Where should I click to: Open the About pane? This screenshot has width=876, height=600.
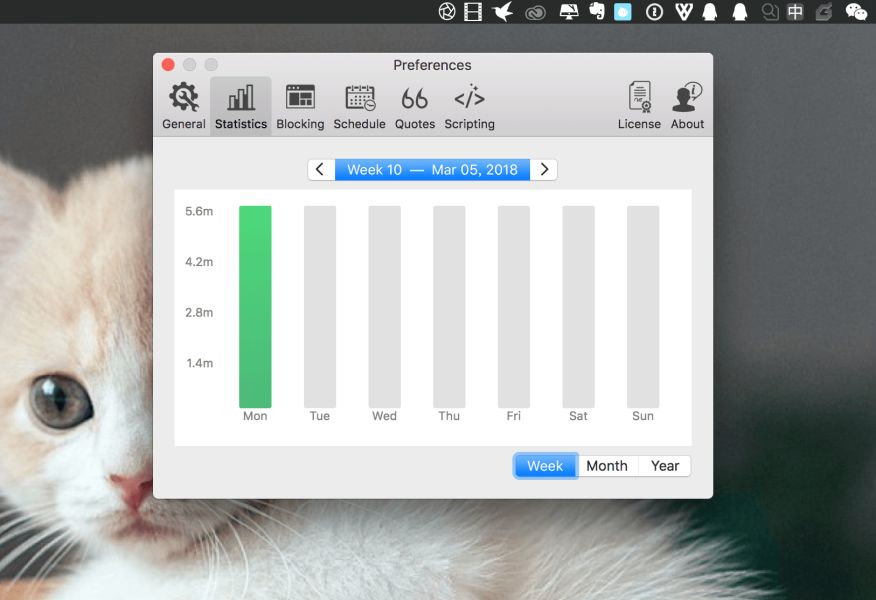(687, 106)
